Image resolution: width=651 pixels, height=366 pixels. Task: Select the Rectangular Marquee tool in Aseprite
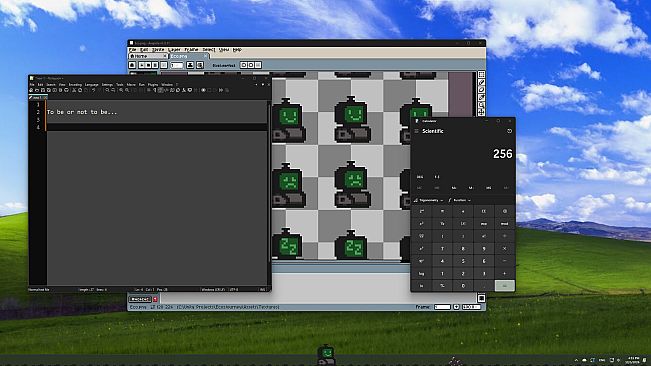481,75
